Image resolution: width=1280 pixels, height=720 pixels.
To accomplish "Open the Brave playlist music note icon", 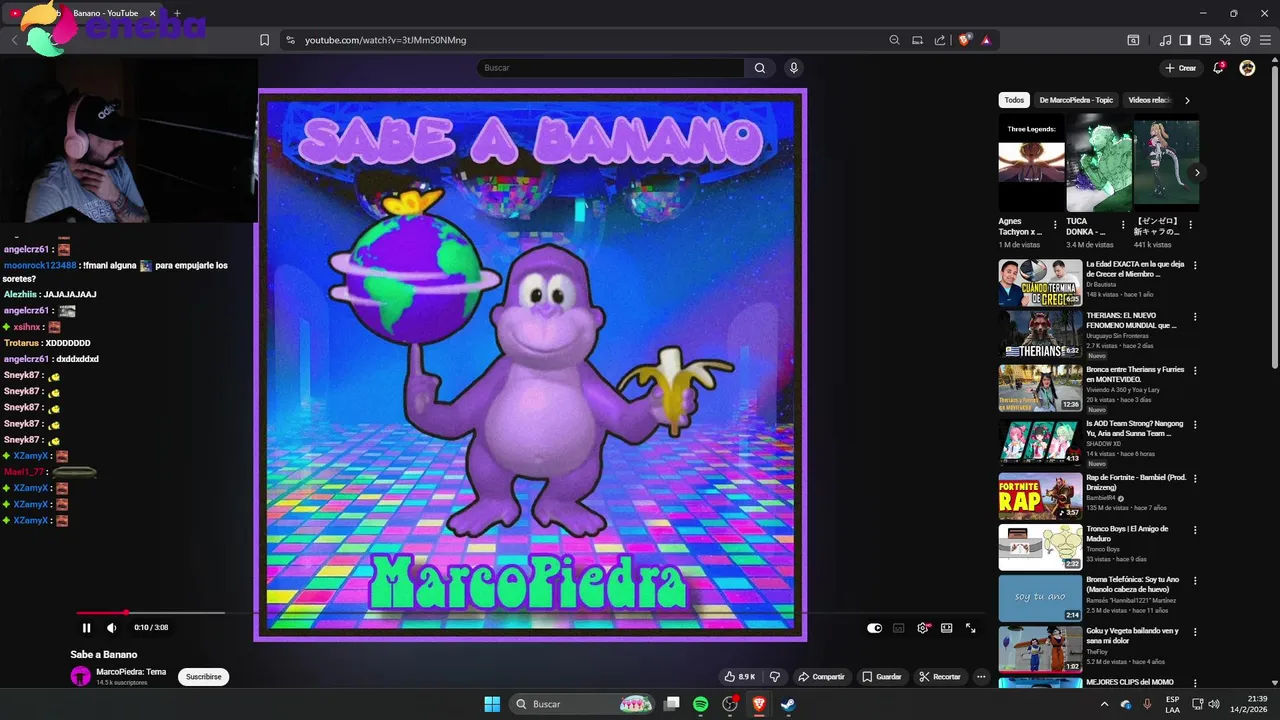I will [1165, 40].
